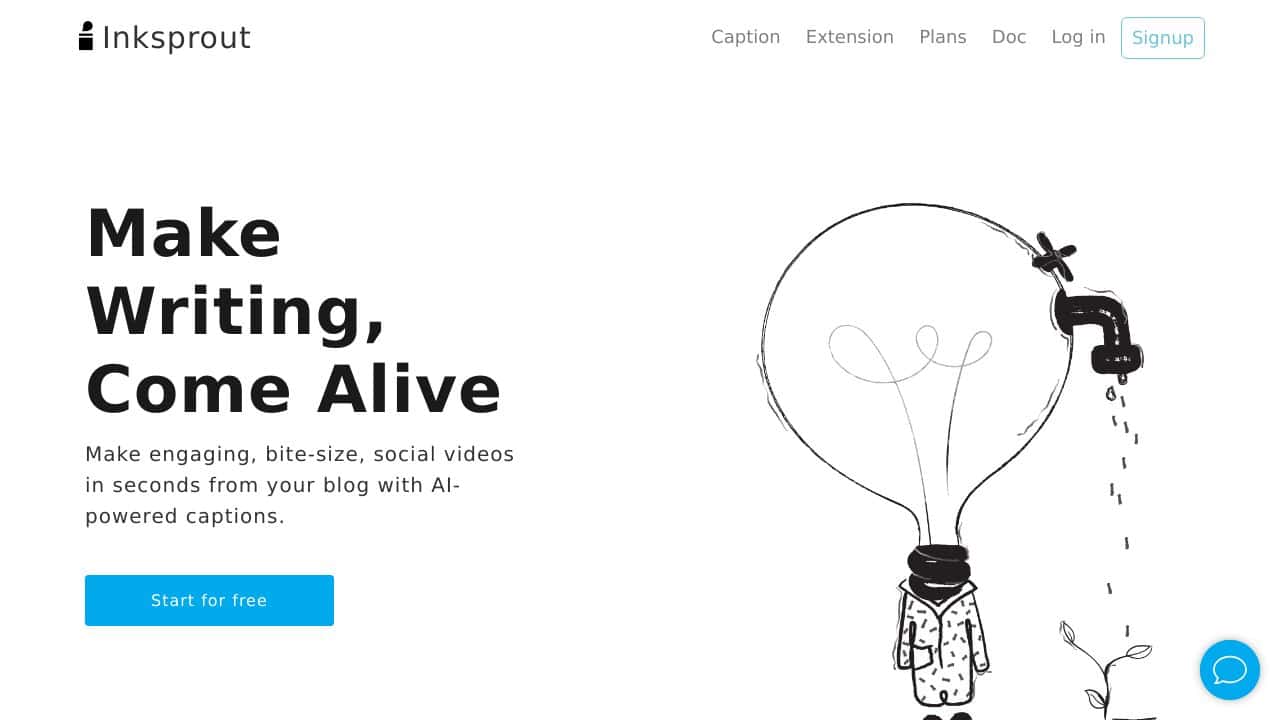
Task: Click the Inksprout ink bottle logo icon
Action: [x=86, y=36]
